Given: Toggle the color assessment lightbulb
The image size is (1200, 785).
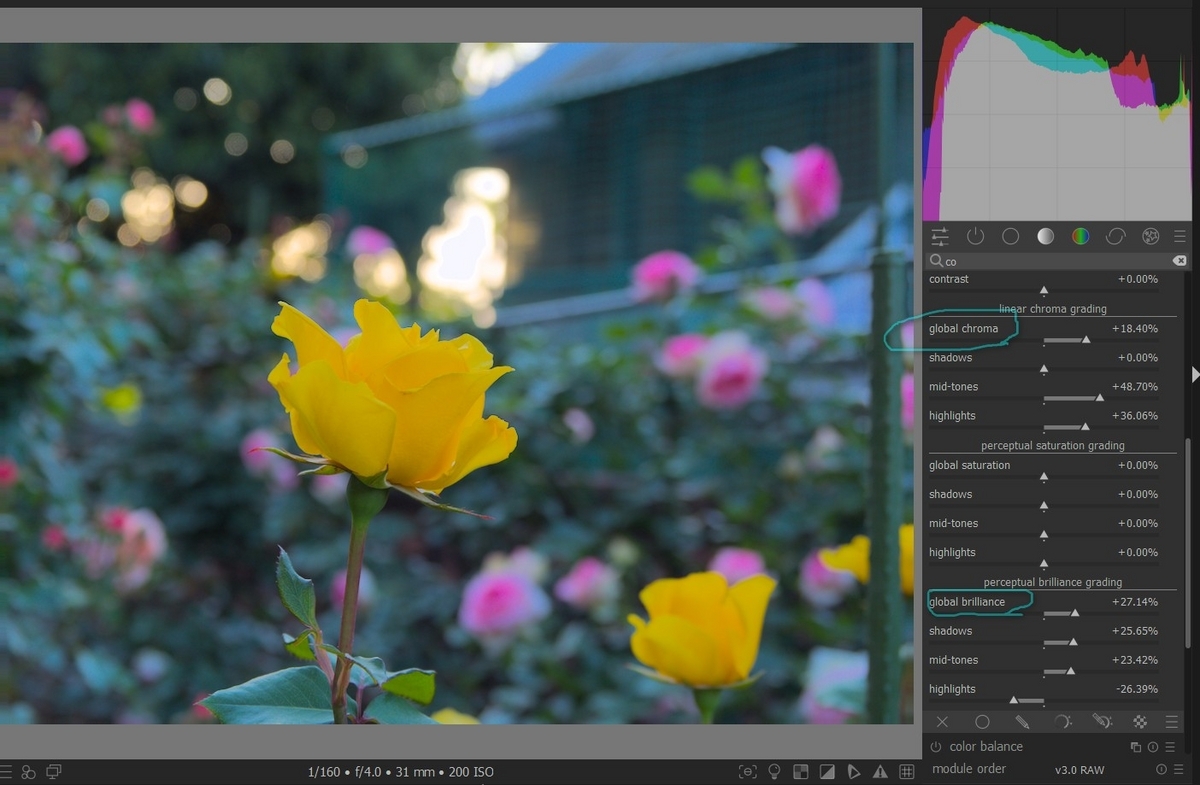Looking at the screenshot, I should click(774, 772).
